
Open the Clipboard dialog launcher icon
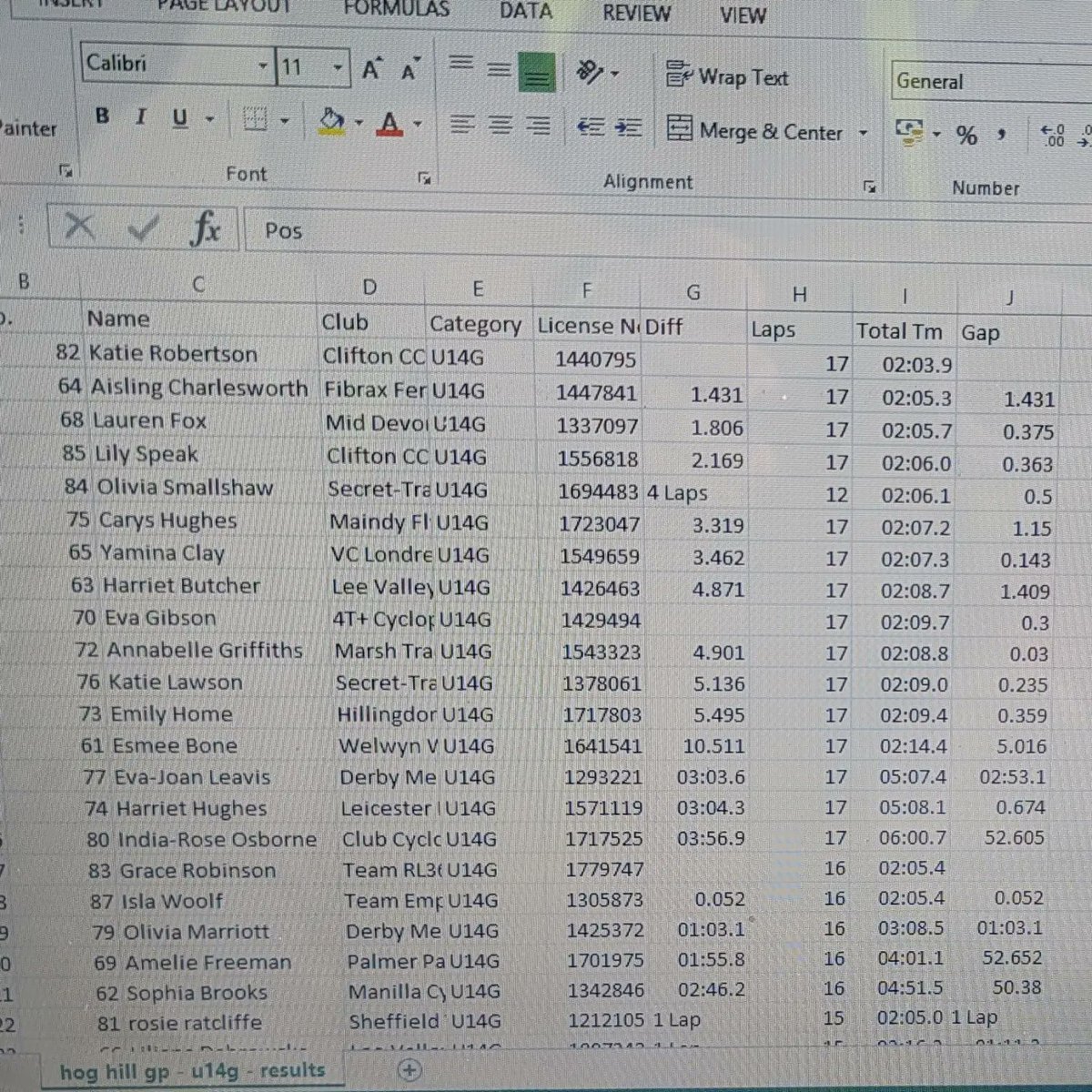65,170
